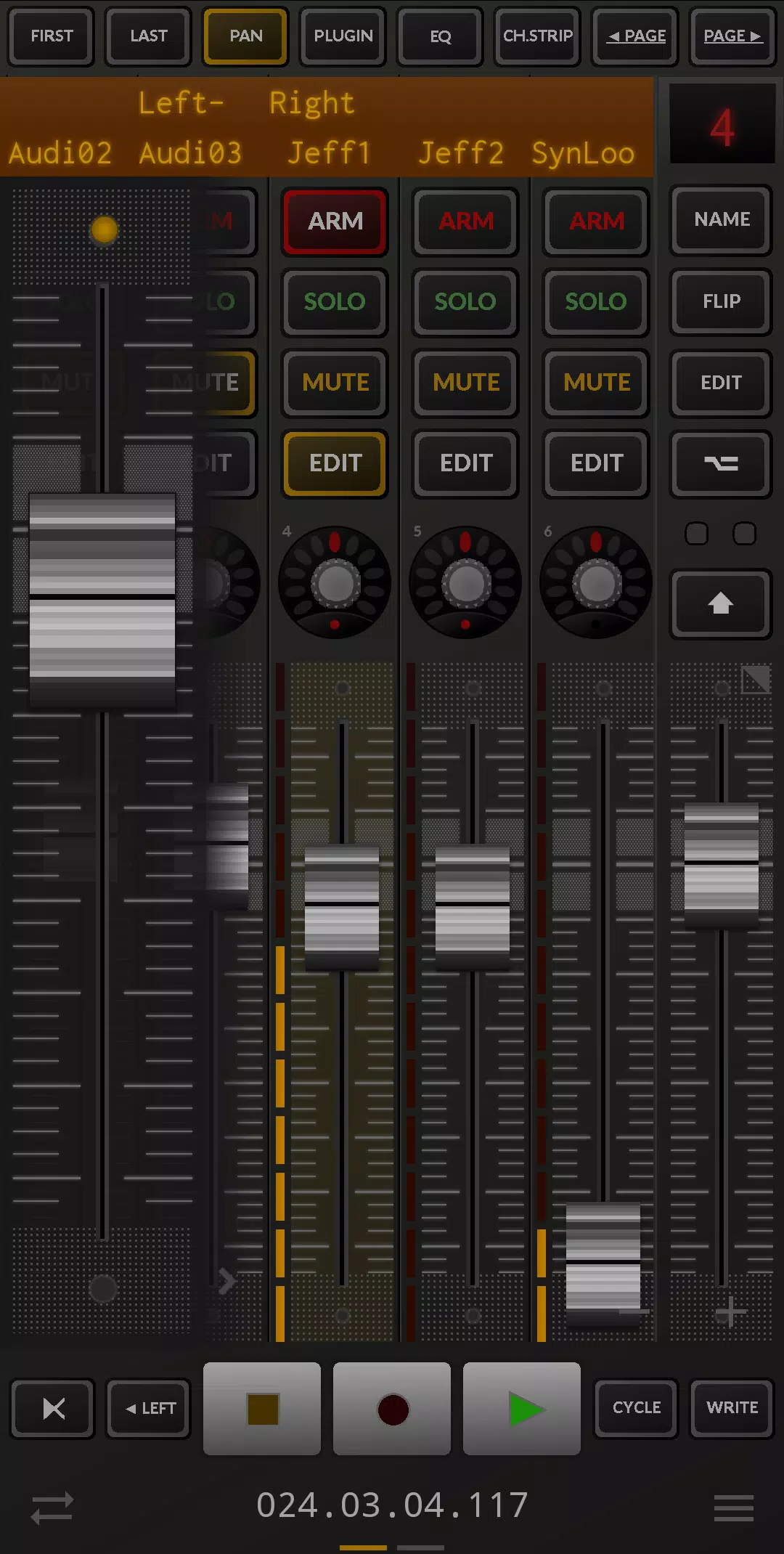This screenshot has width=784, height=1554.
Task: Click channel 5 pan knob
Action: coord(465,583)
